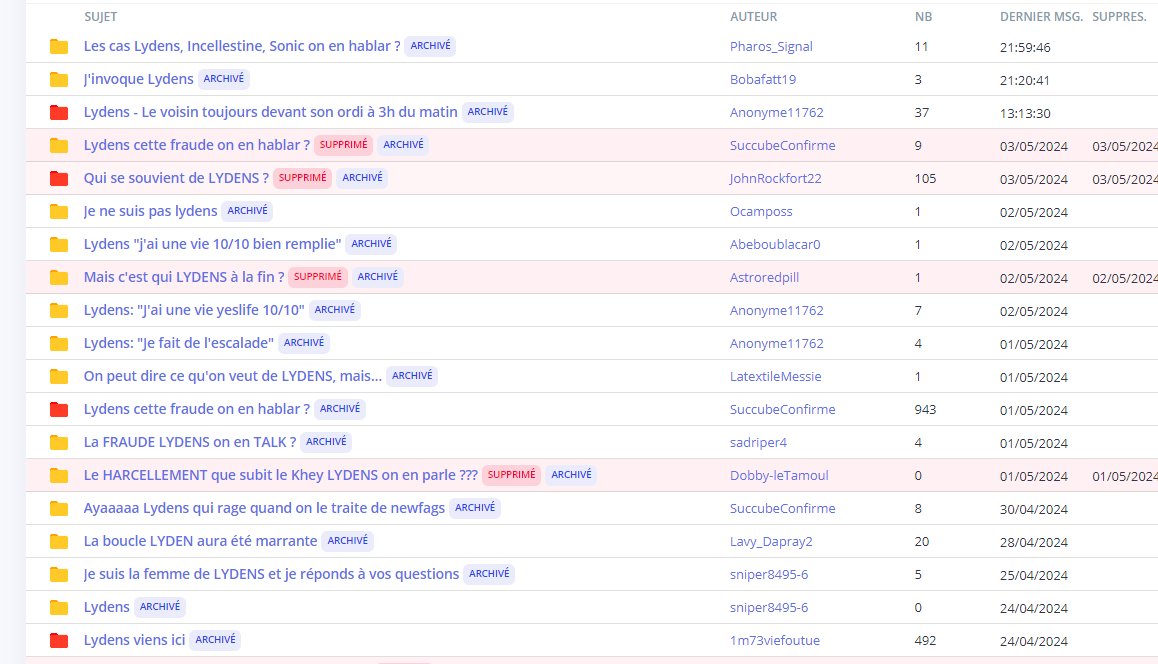
Task: Click message count '943'
Action: 925,410
